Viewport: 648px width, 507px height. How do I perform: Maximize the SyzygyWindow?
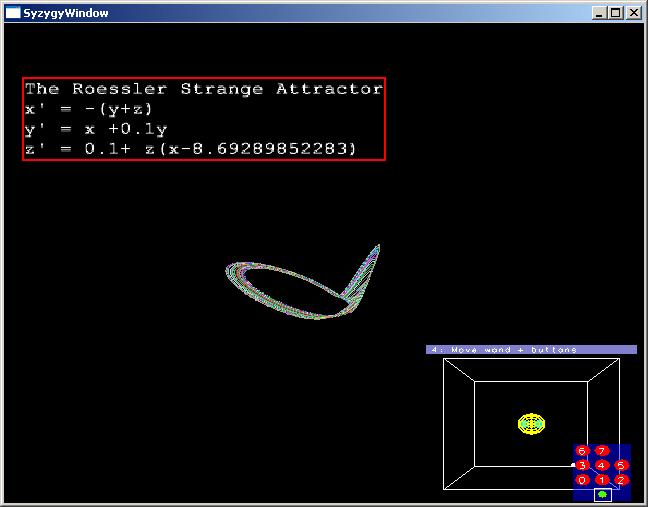[x=615, y=13]
